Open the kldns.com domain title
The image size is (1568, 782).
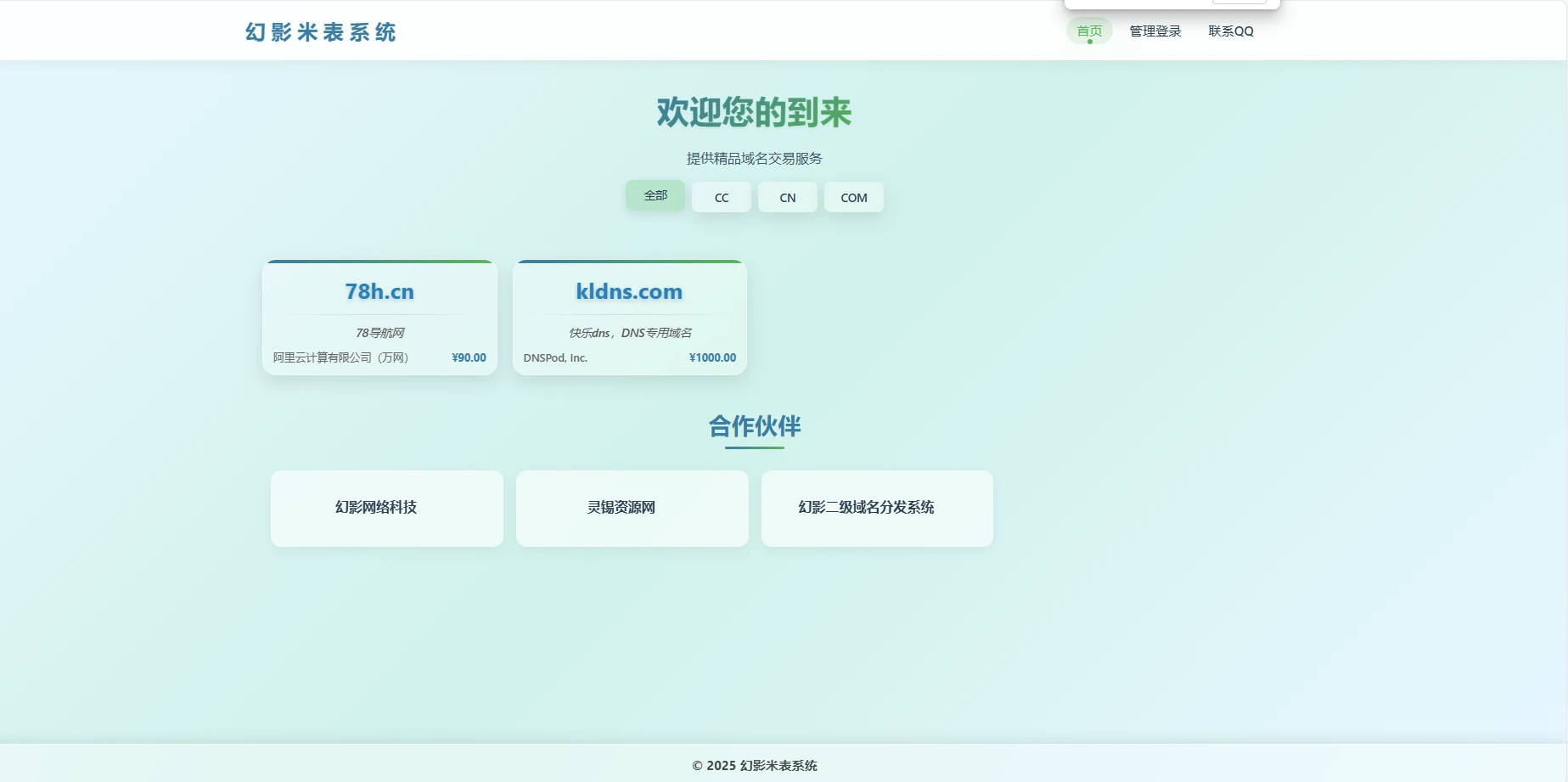coord(629,291)
